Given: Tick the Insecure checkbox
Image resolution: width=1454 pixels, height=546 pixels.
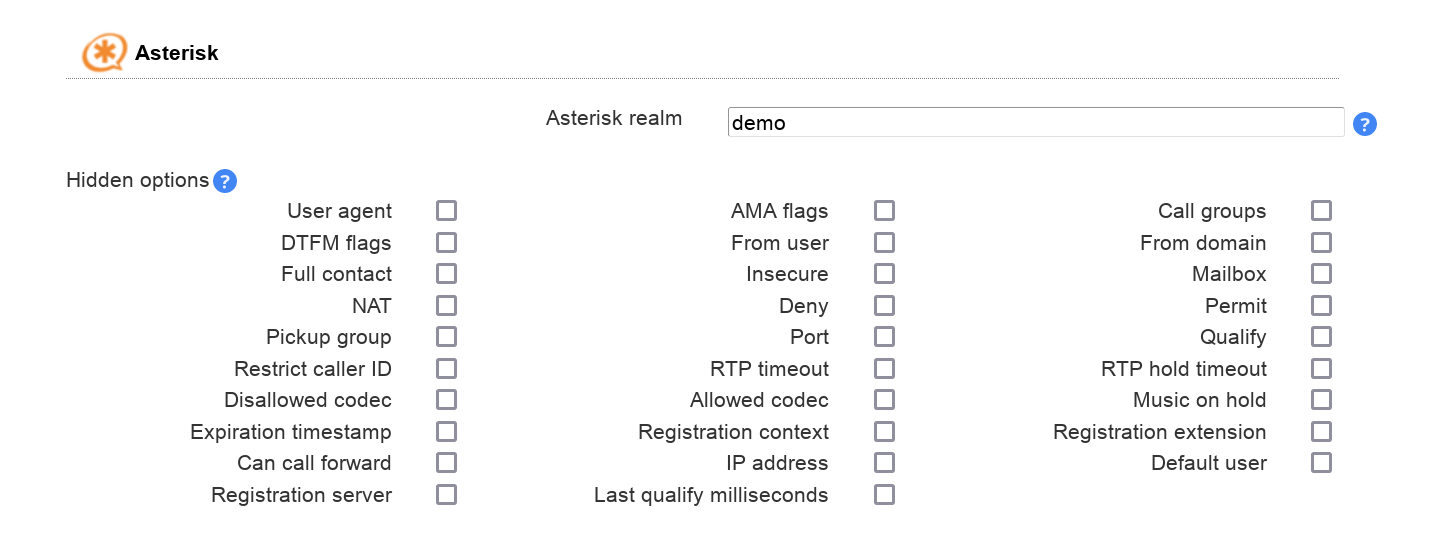Looking at the screenshot, I should (x=884, y=274).
